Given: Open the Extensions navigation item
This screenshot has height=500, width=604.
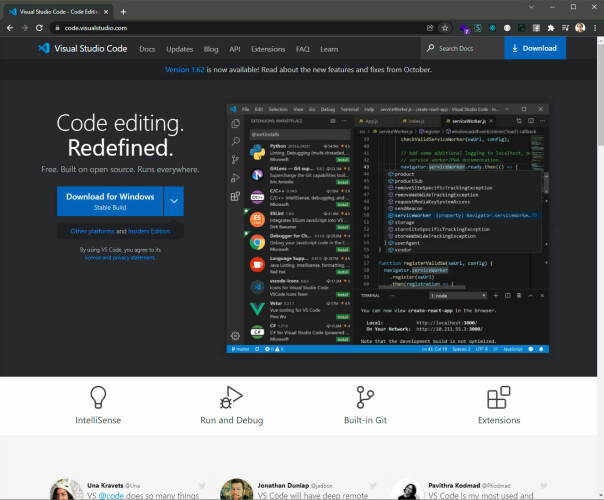Looking at the screenshot, I should (268, 49).
